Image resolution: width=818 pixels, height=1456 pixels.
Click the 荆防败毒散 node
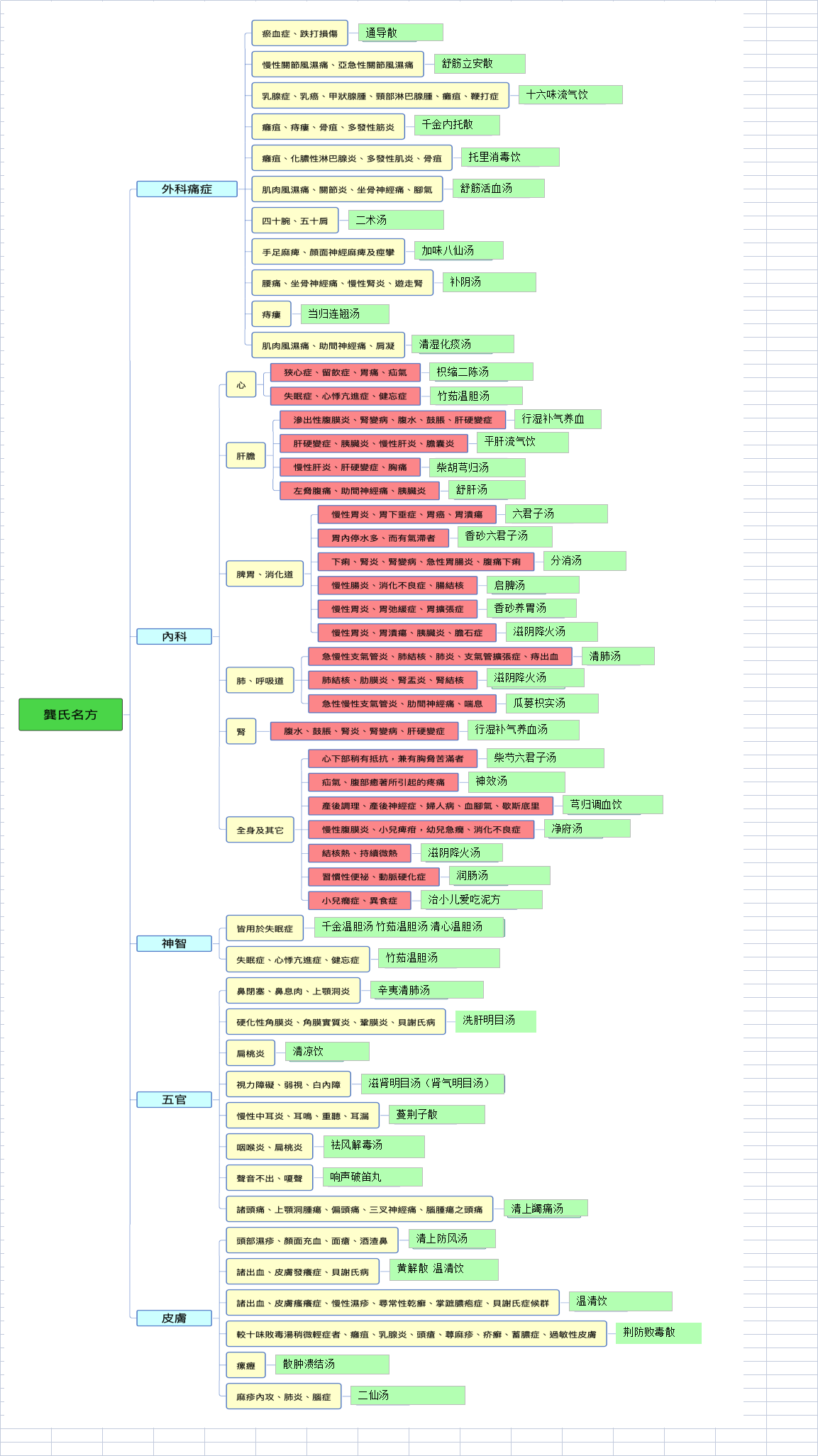[658, 1333]
